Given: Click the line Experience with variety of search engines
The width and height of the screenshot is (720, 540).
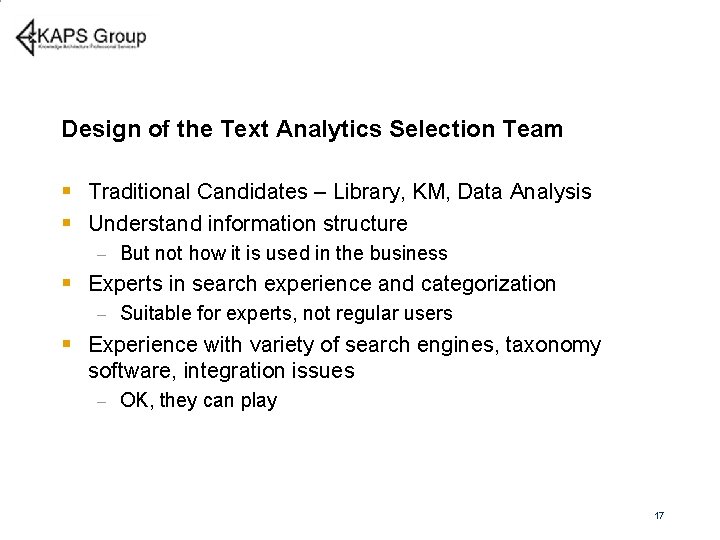Looking at the screenshot, I should (x=345, y=345).
